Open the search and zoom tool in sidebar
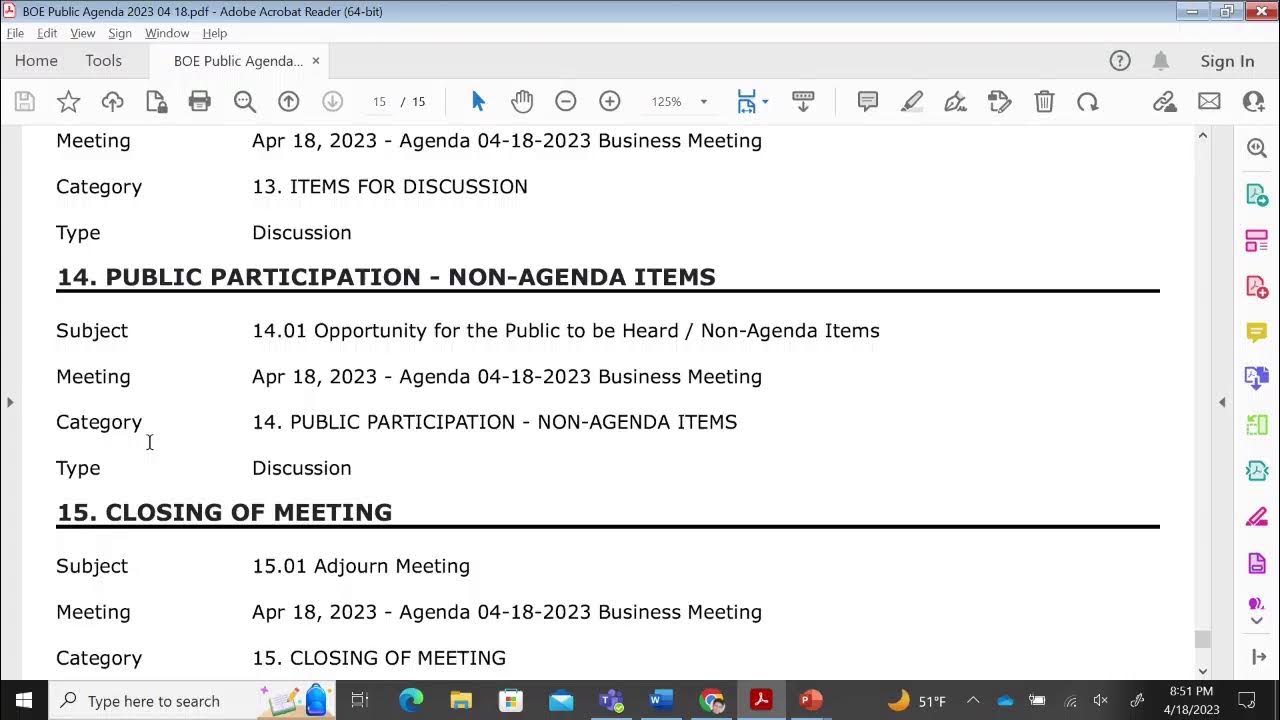 [x=1257, y=148]
